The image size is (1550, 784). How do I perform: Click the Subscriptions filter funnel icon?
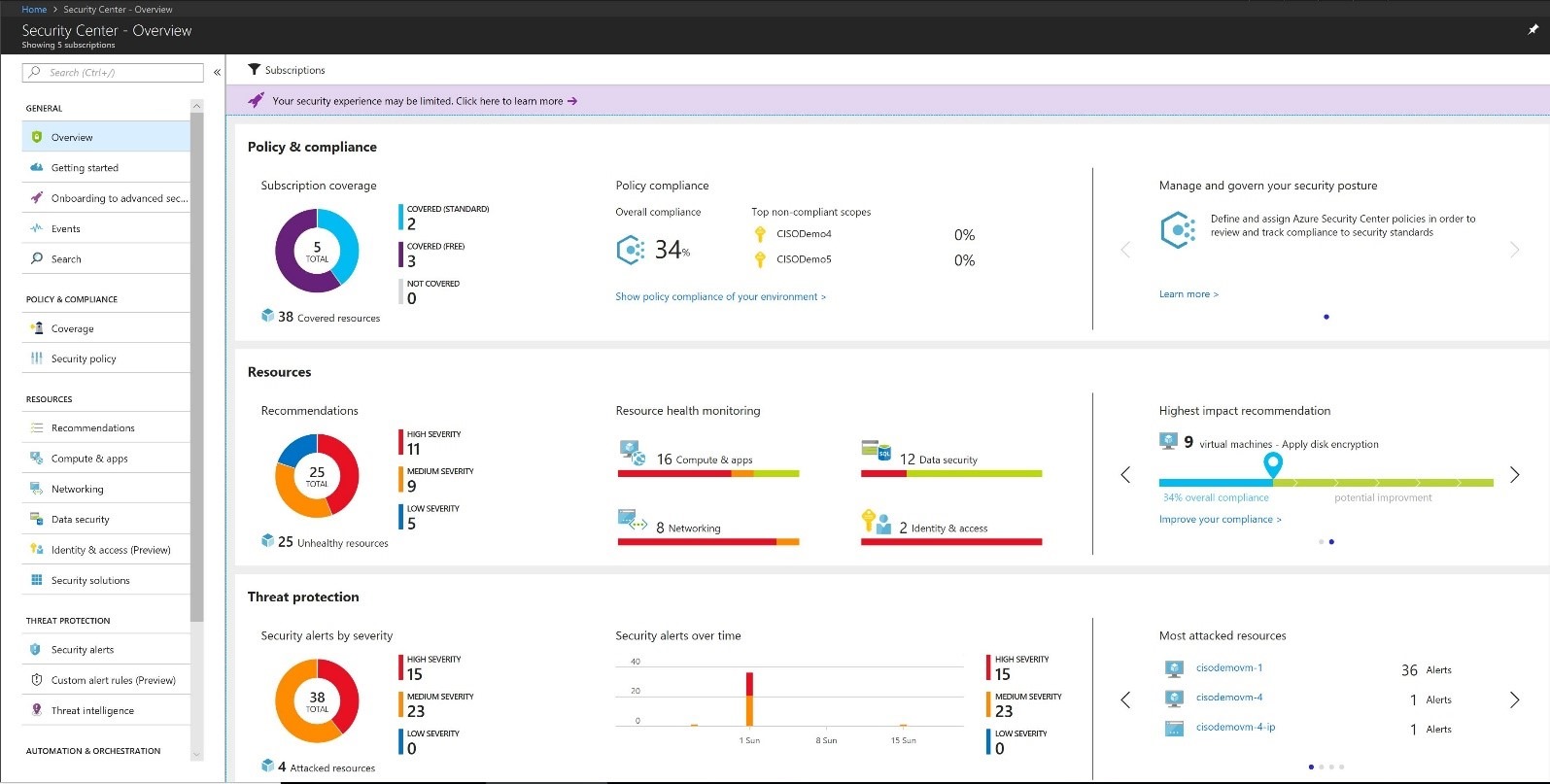(254, 70)
